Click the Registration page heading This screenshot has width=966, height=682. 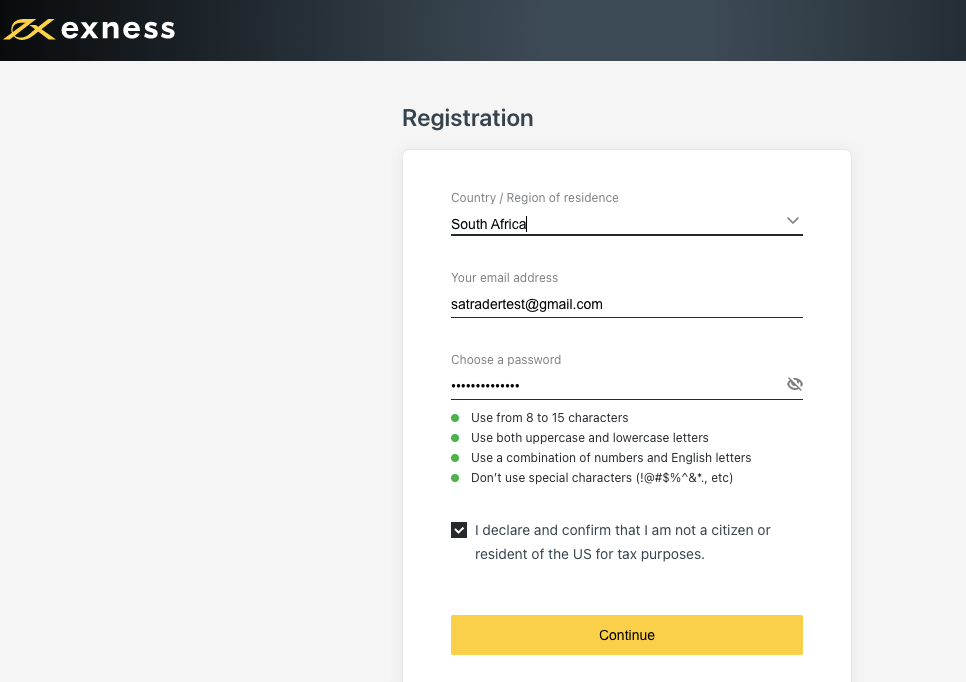click(468, 118)
